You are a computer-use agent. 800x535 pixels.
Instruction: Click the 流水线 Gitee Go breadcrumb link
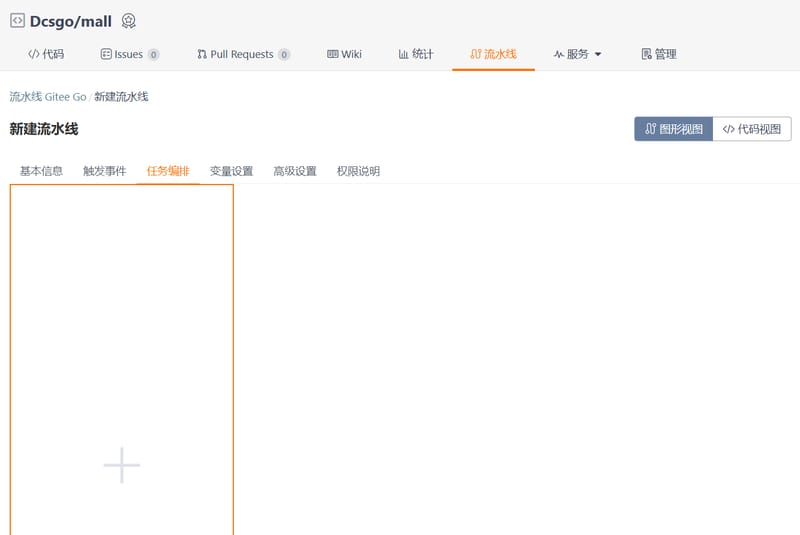click(x=48, y=96)
